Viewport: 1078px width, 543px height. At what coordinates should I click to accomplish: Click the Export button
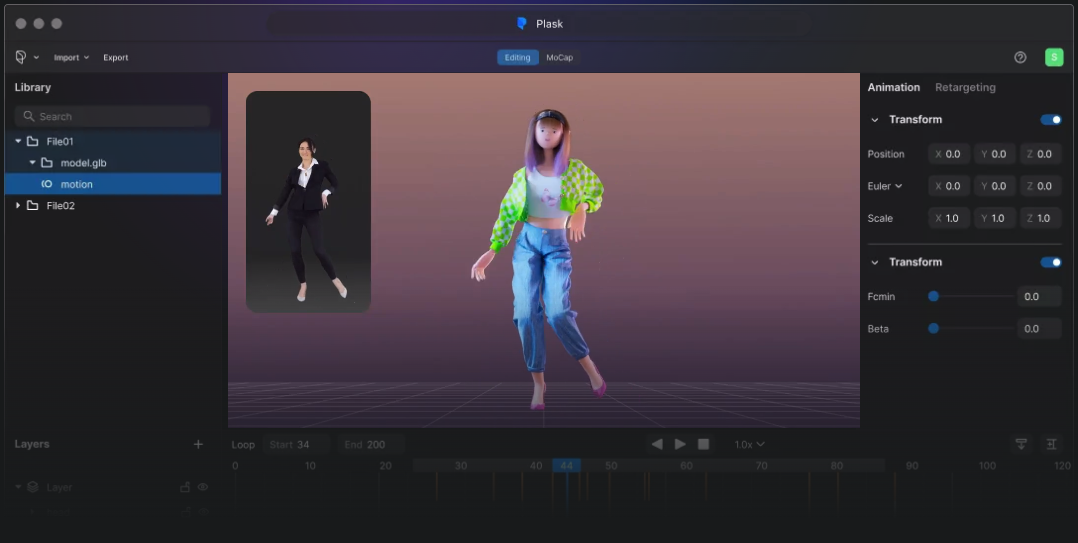116,57
